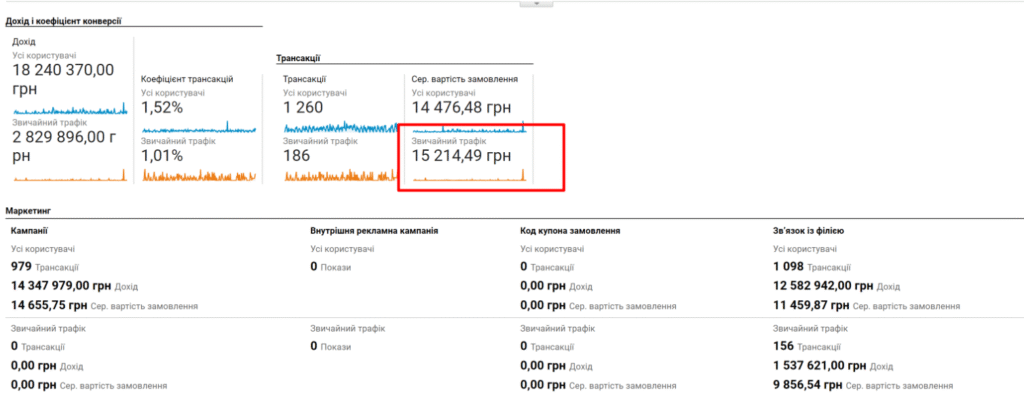Open the blue all-users revenue sparkline
The width and height of the screenshot is (1024, 396).
click(70, 108)
